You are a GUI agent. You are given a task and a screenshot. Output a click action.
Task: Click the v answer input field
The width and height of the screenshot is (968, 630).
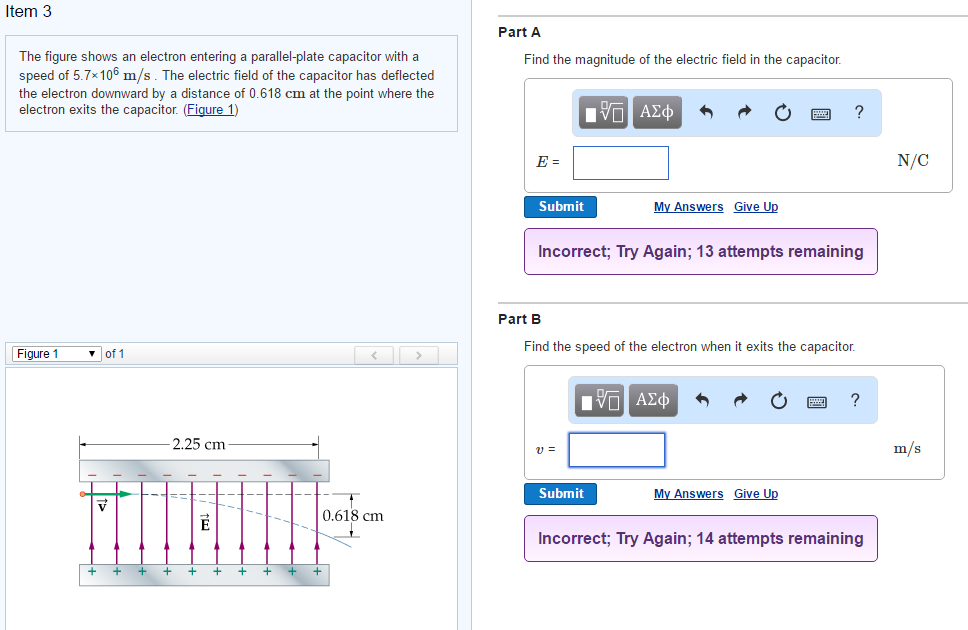tap(617, 450)
